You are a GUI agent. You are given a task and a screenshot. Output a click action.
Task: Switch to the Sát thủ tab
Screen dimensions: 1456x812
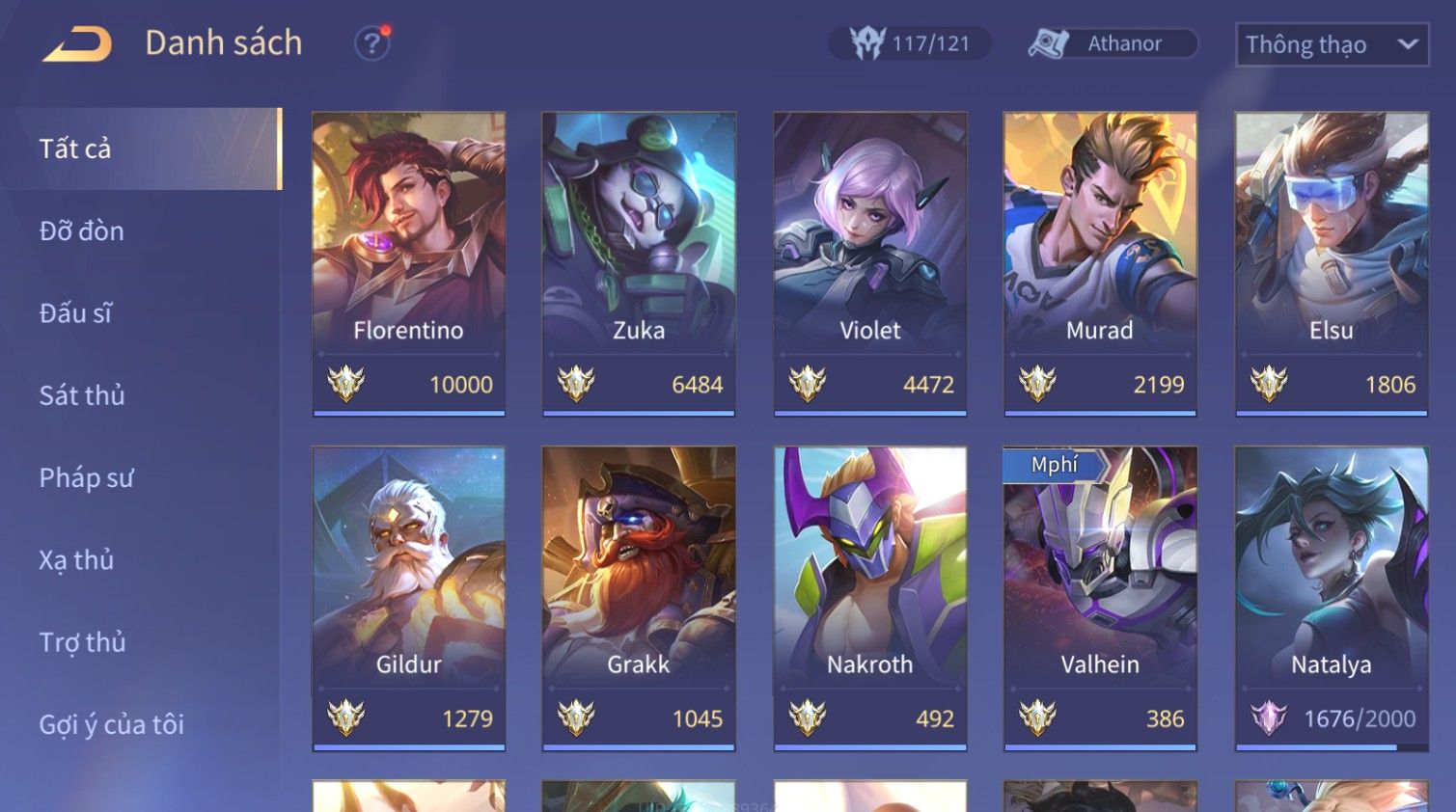[82, 395]
